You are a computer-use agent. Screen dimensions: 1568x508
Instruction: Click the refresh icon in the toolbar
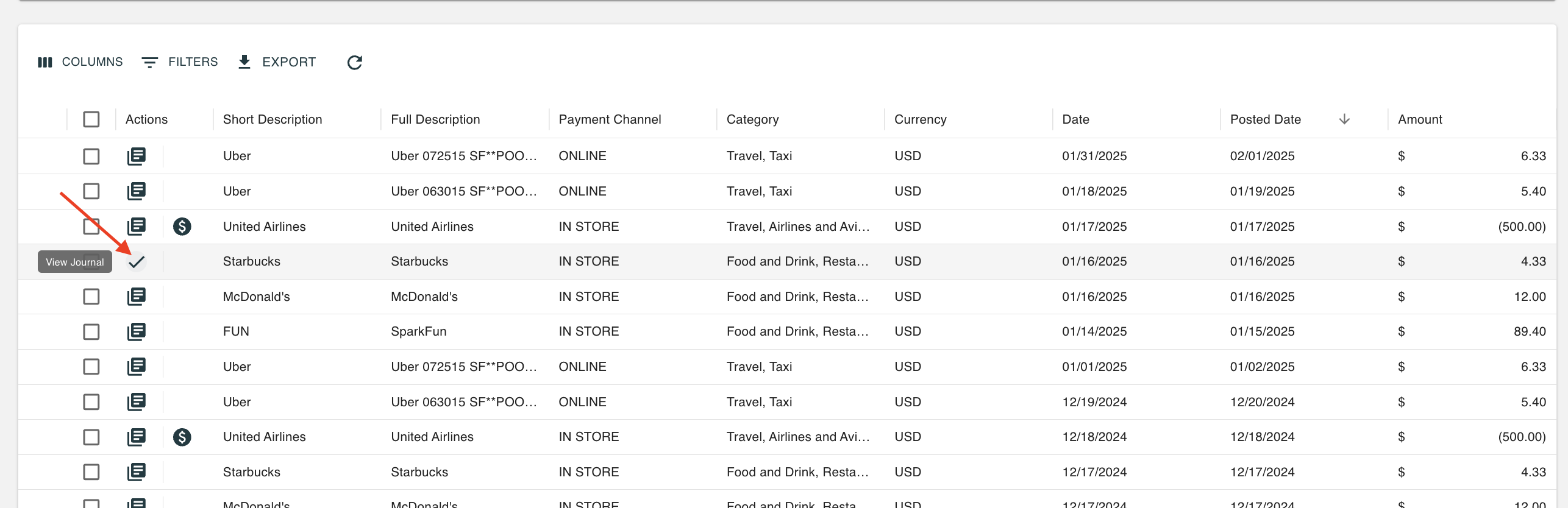tap(355, 62)
